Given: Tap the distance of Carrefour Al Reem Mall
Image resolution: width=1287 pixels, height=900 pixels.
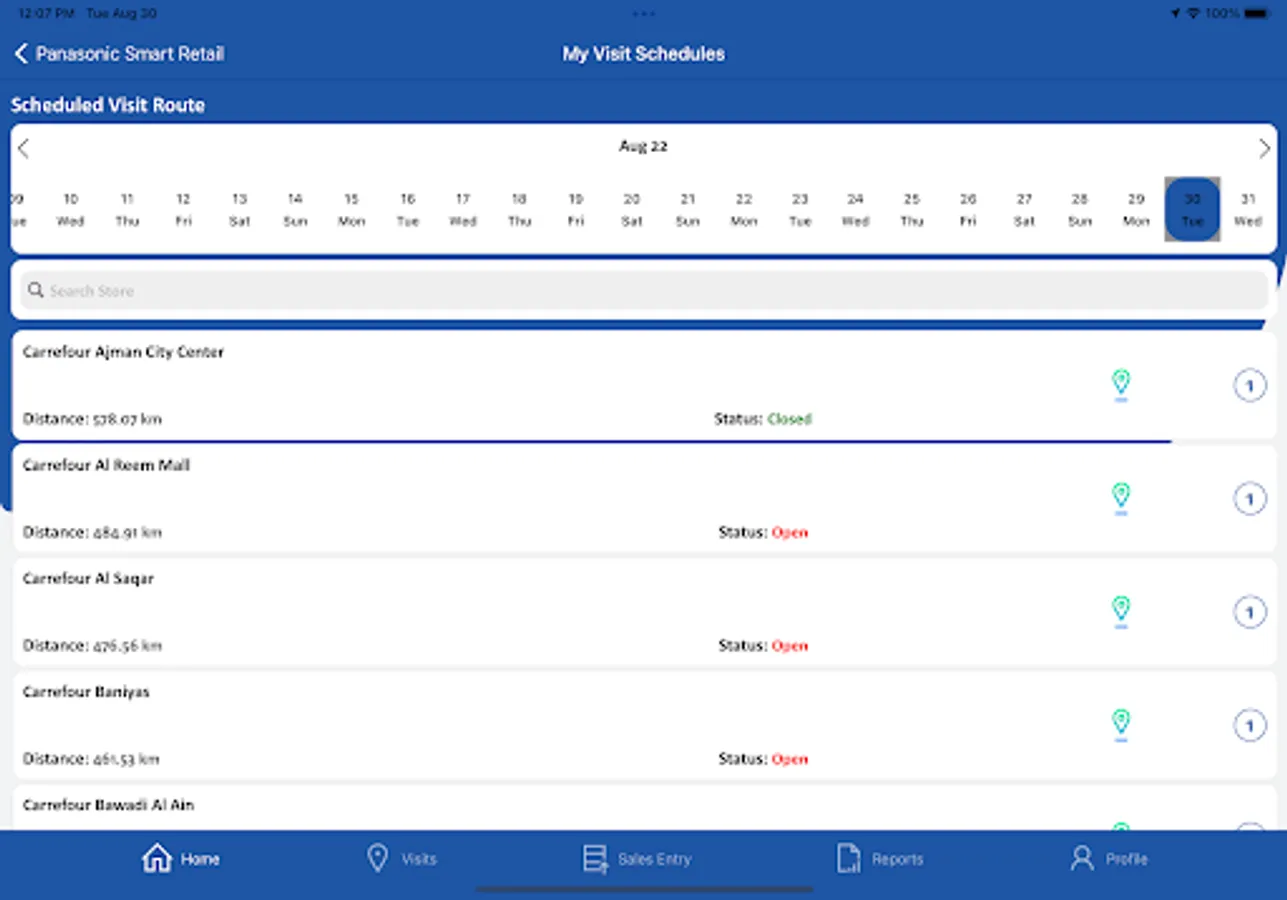Looking at the screenshot, I should pyautogui.click(x=92, y=532).
